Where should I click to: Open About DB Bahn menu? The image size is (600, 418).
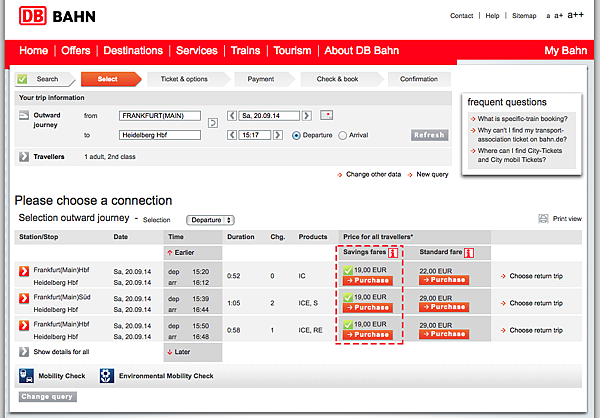[x=362, y=51]
